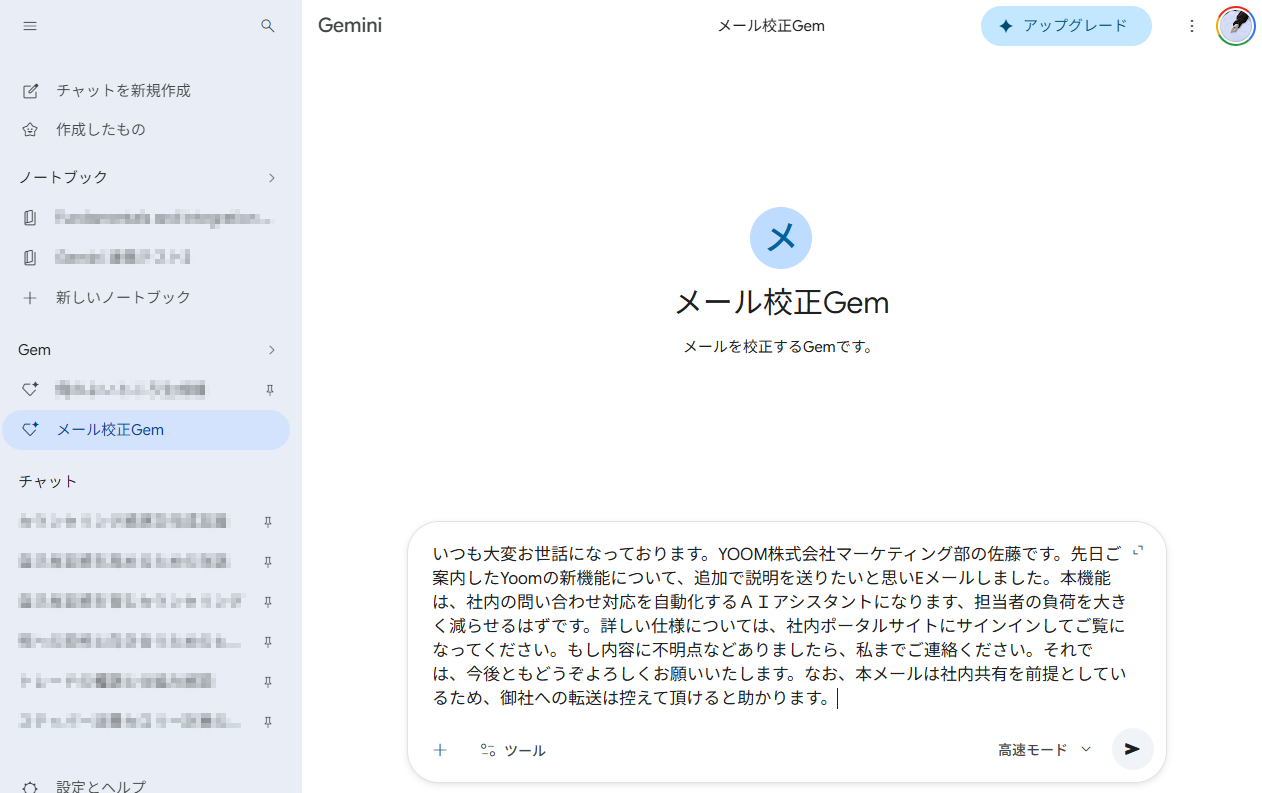Click the アップグレード button
This screenshot has width=1262, height=793.
pos(1066,26)
